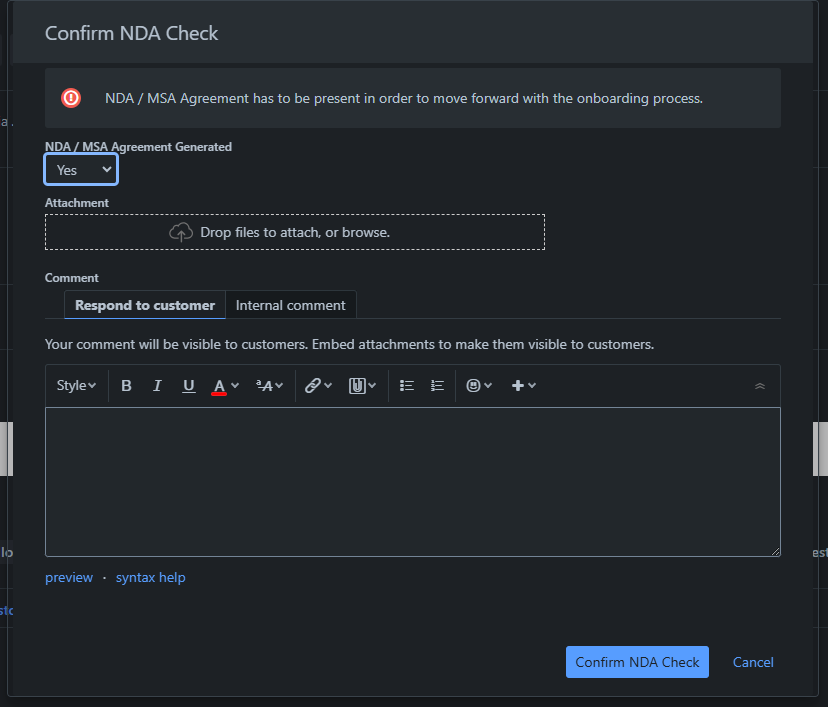The width and height of the screenshot is (828, 707).
Task: Open the text color picker
Action: tap(225, 386)
